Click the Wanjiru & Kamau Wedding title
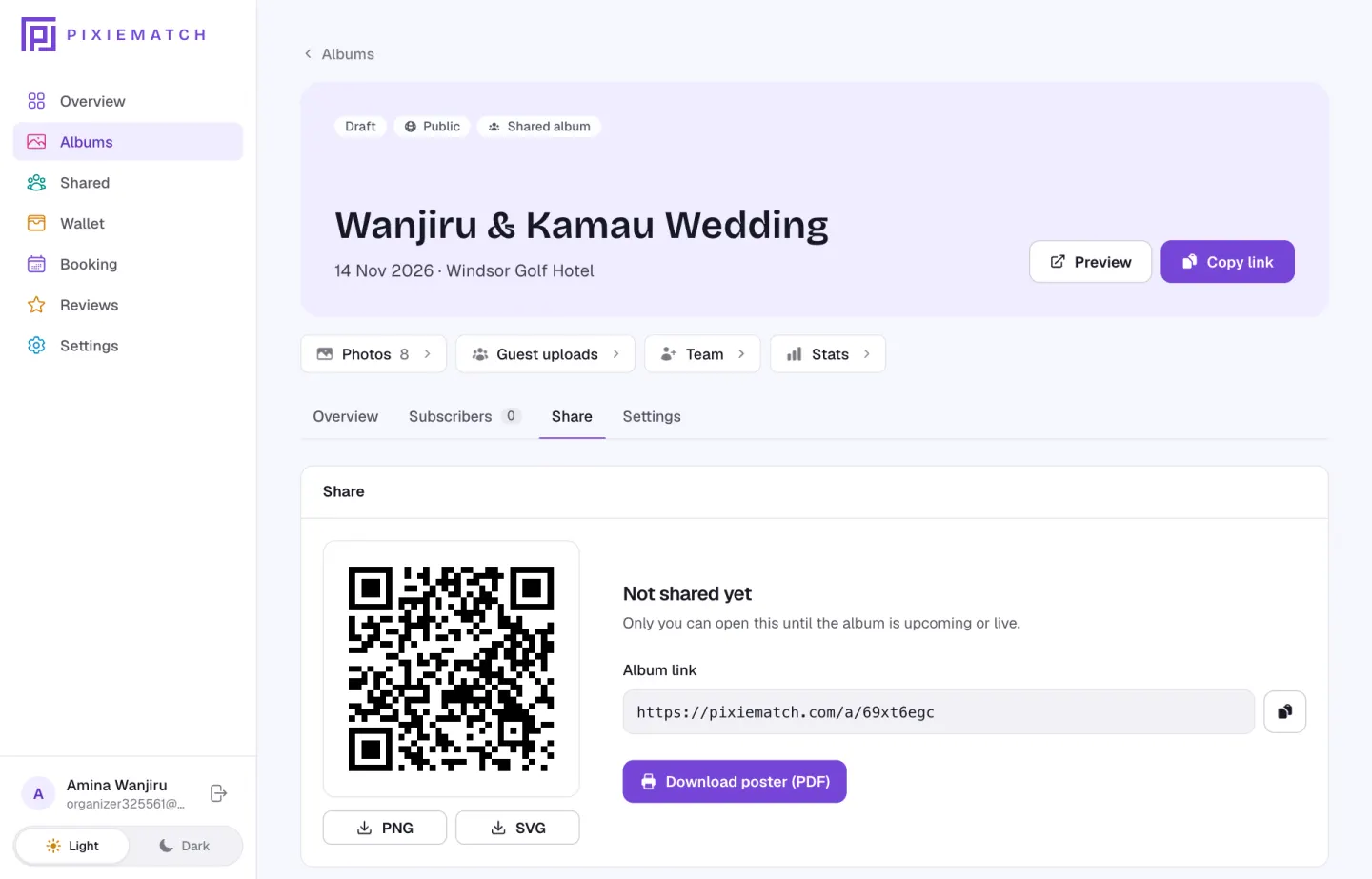Viewport: 1372px width, 879px height. [581, 226]
